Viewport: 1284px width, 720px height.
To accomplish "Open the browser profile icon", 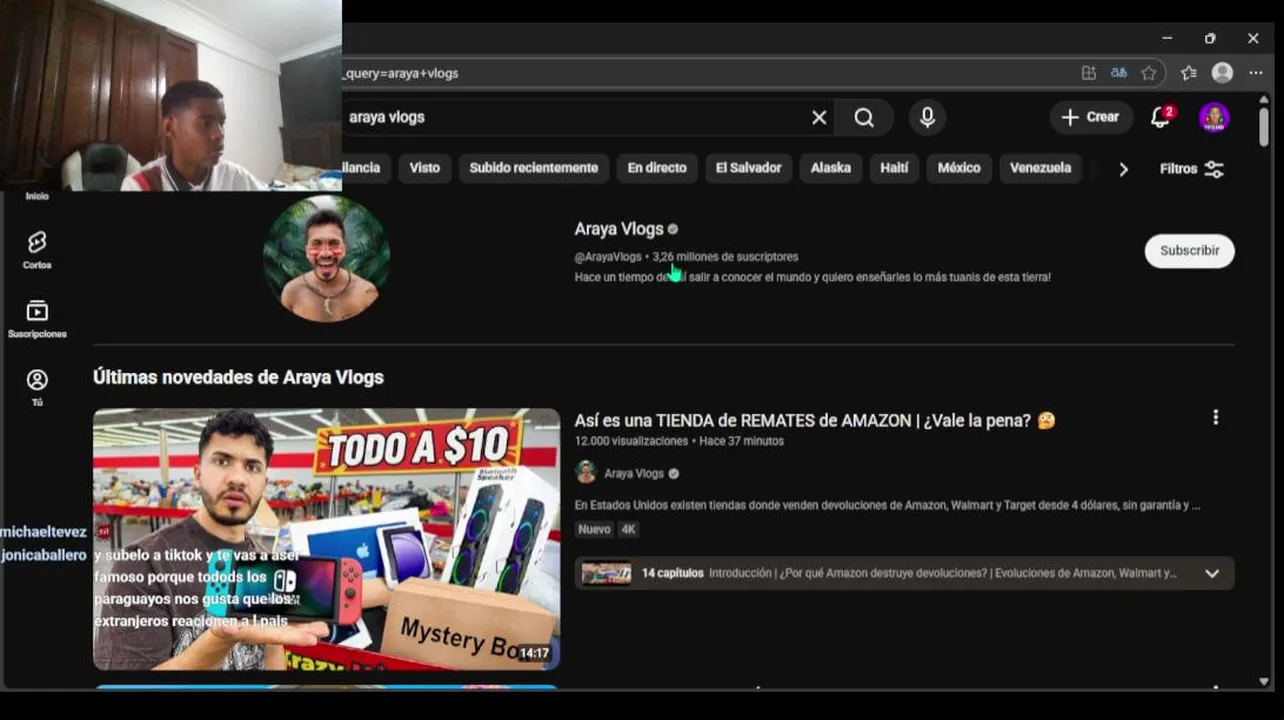I will (x=1222, y=73).
